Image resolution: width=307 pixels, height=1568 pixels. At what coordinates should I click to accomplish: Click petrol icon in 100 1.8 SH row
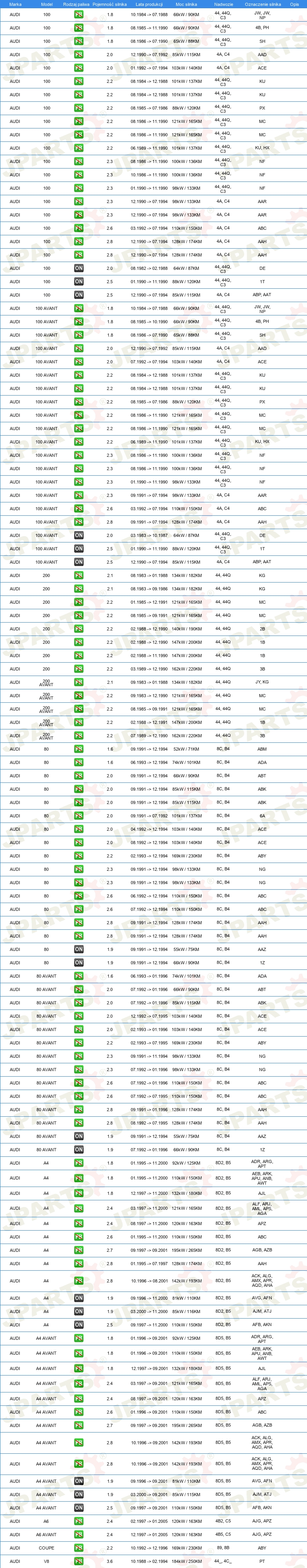click(x=79, y=41)
